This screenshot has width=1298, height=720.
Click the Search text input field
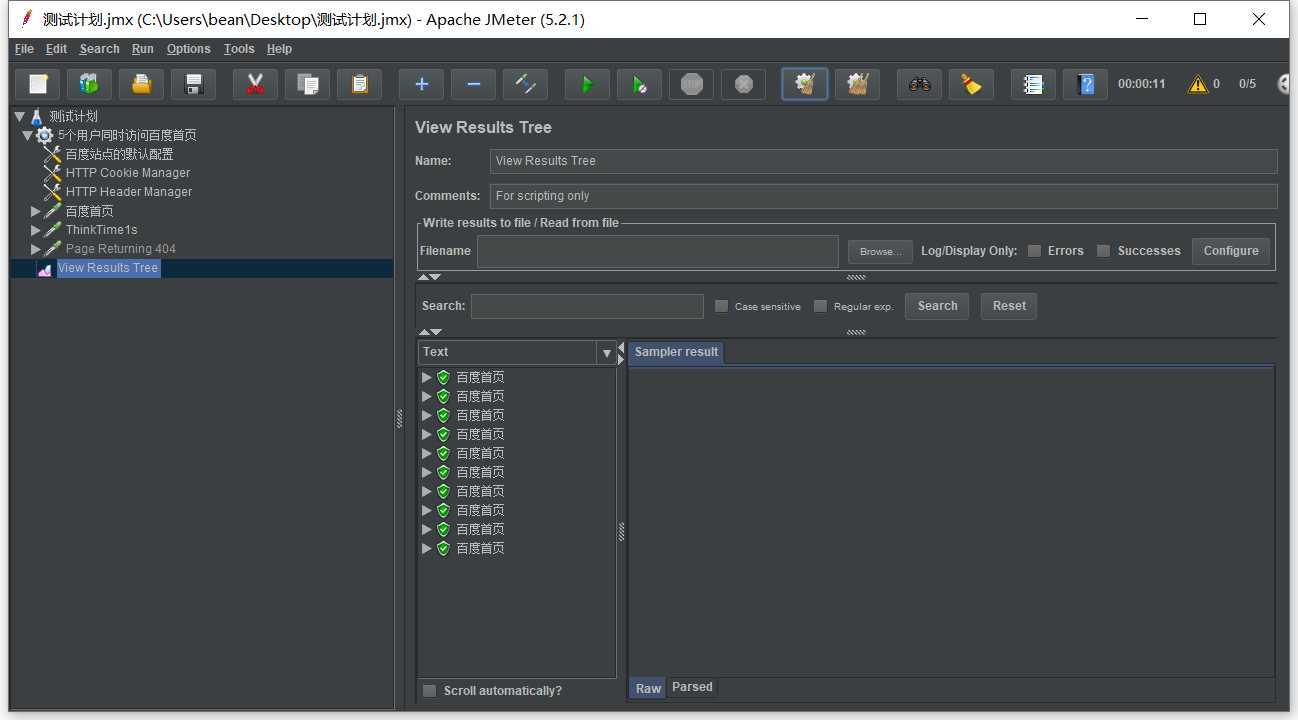[x=587, y=306]
